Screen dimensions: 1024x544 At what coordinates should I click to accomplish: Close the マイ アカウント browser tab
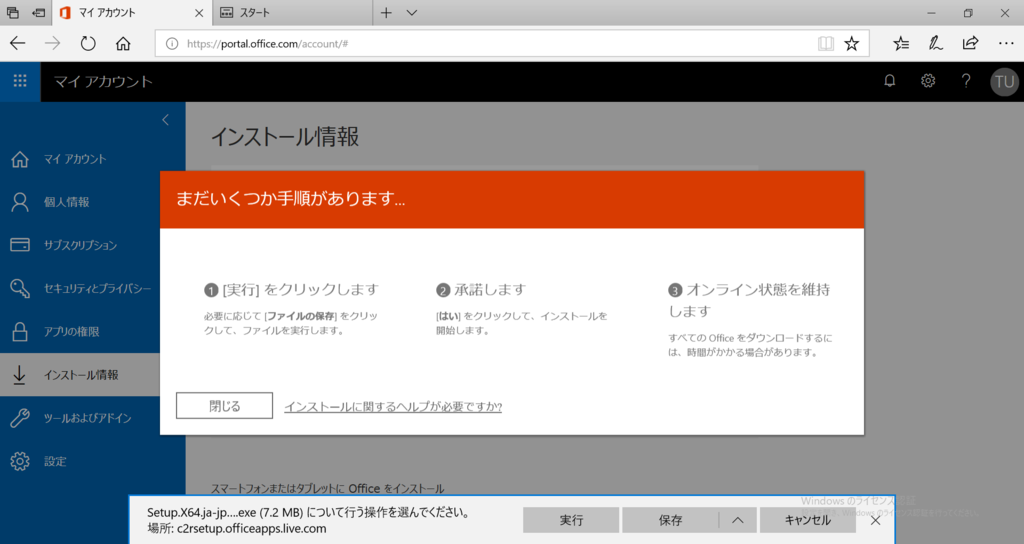(x=199, y=12)
